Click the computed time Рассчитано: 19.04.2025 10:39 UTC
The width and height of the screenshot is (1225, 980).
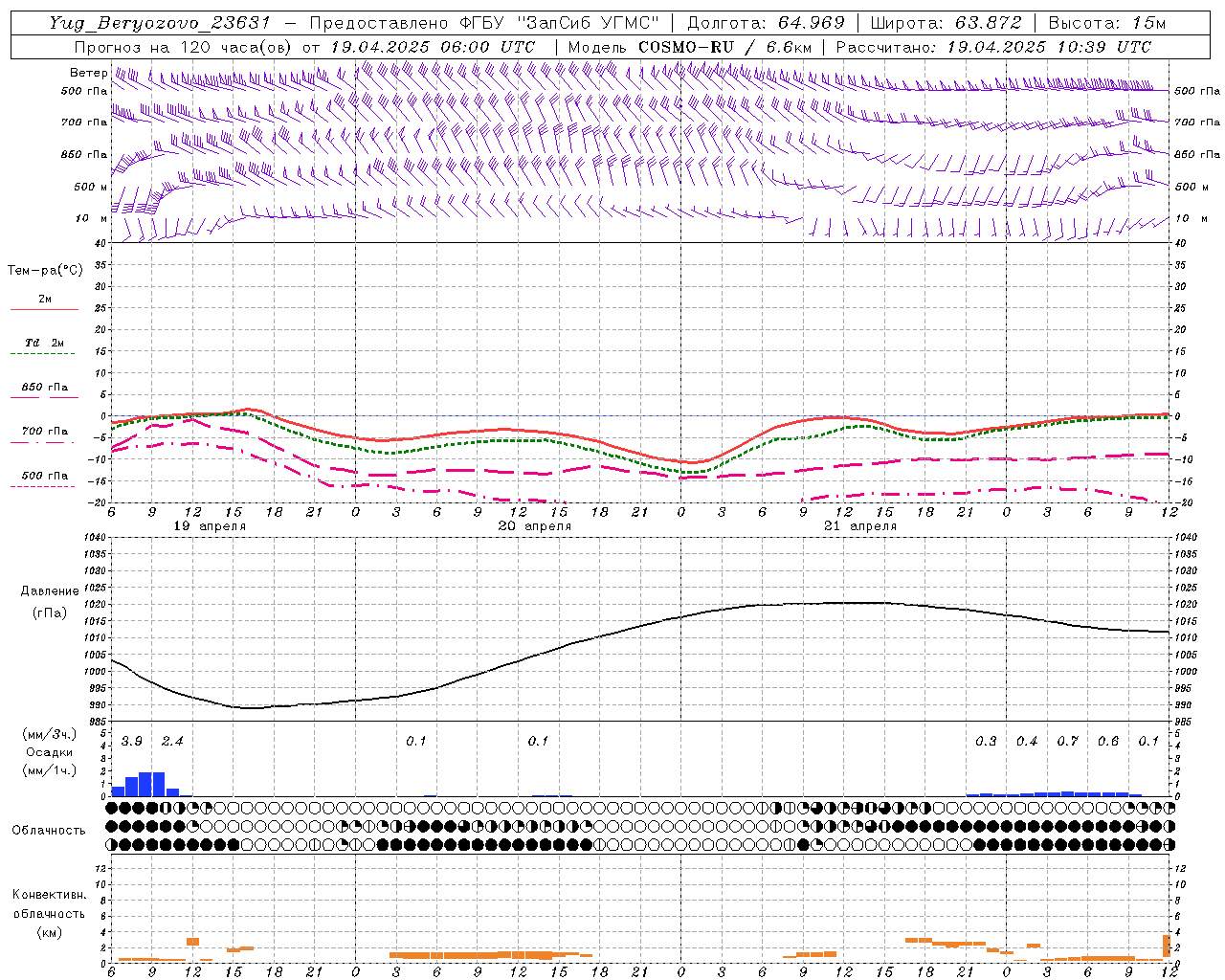point(993,47)
